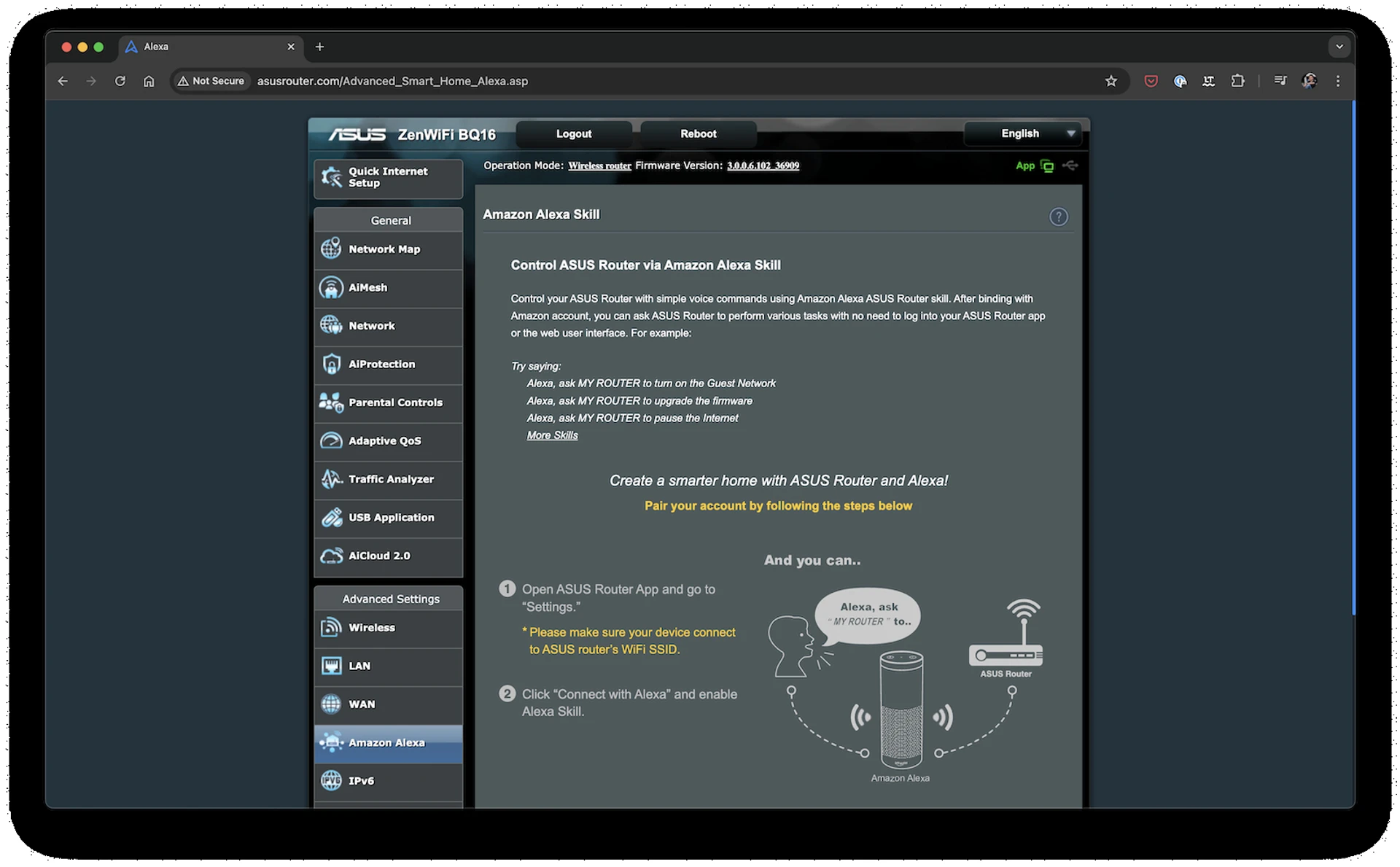Click the AiCloud 2.0 cloud icon
Viewport: 1400px width, 867px height.
click(x=331, y=556)
